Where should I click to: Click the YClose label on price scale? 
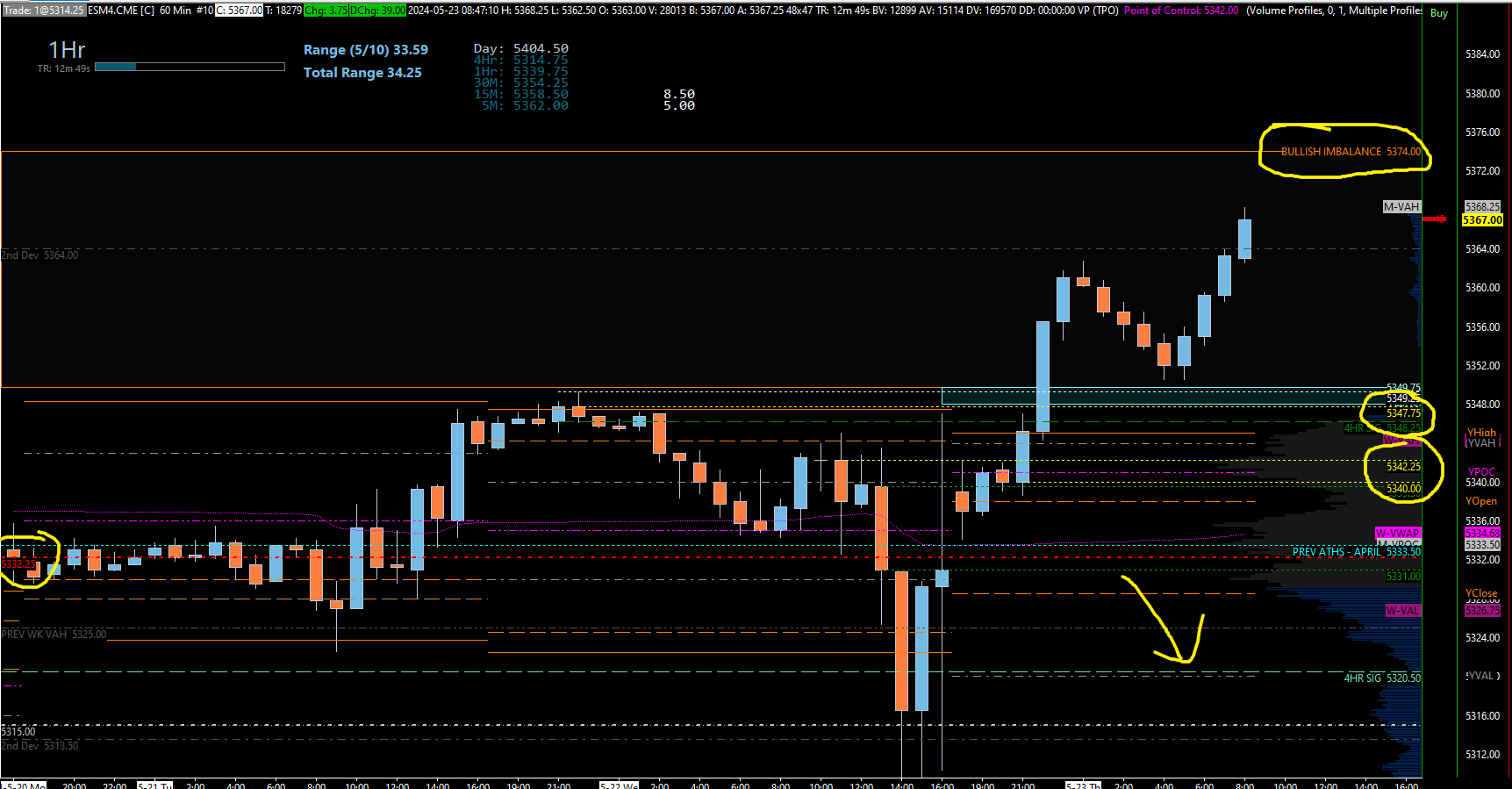tap(1481, 593)
